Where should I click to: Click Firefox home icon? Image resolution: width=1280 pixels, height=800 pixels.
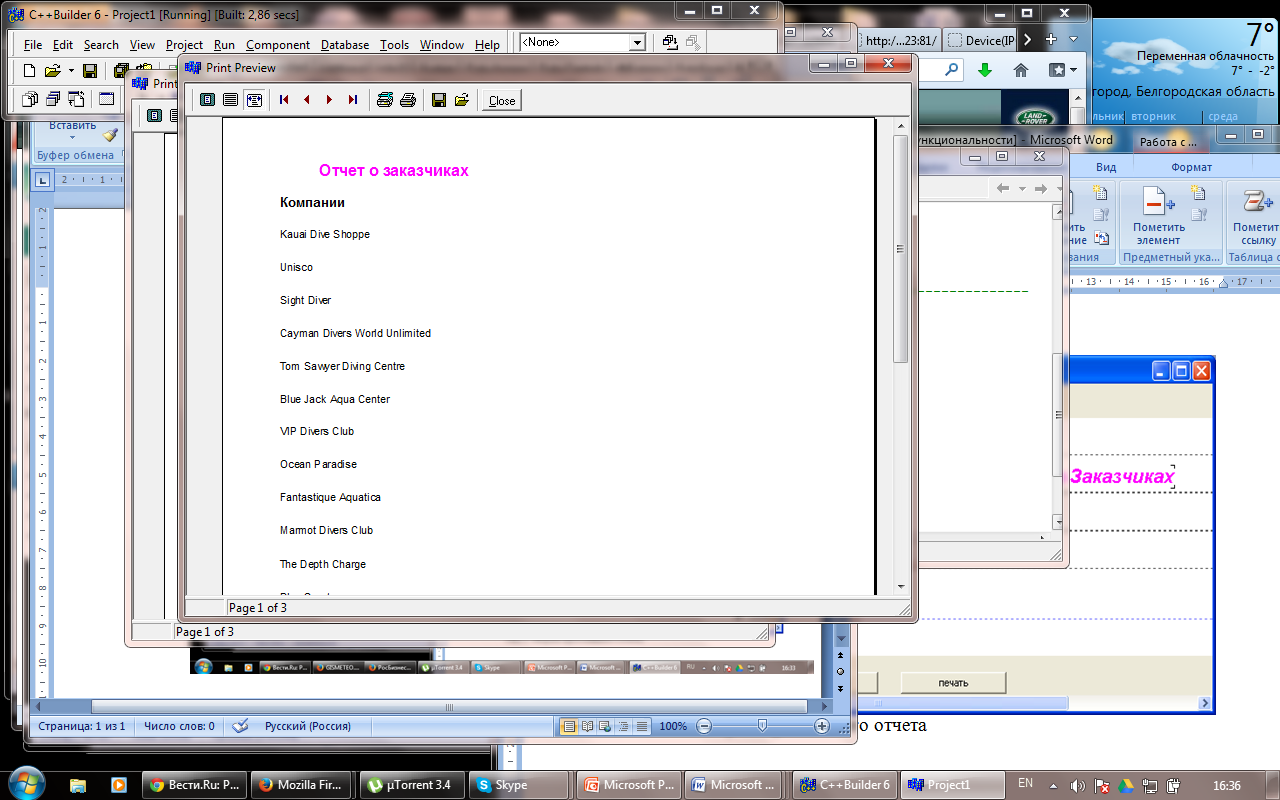[x=1021, y=70]
